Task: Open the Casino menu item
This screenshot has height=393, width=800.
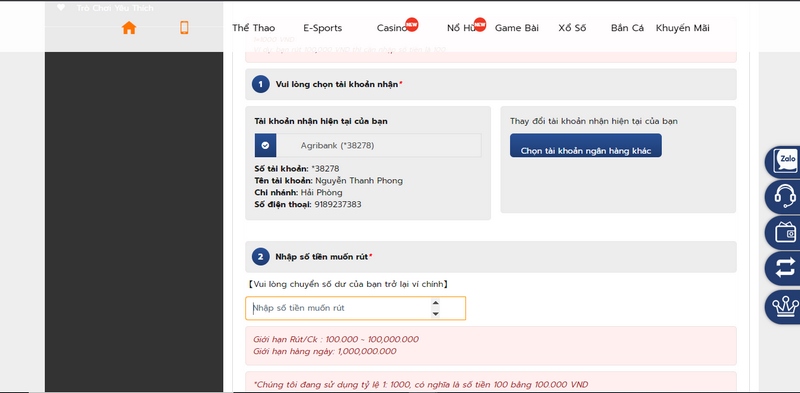Action: (392, 28)
